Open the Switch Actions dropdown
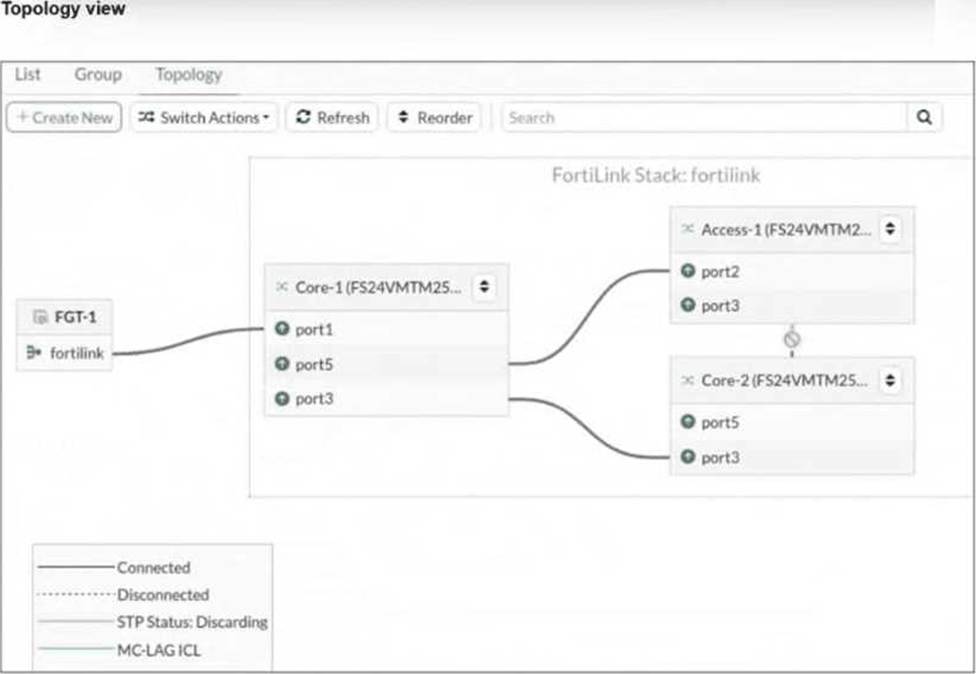 tap(205, 117)
